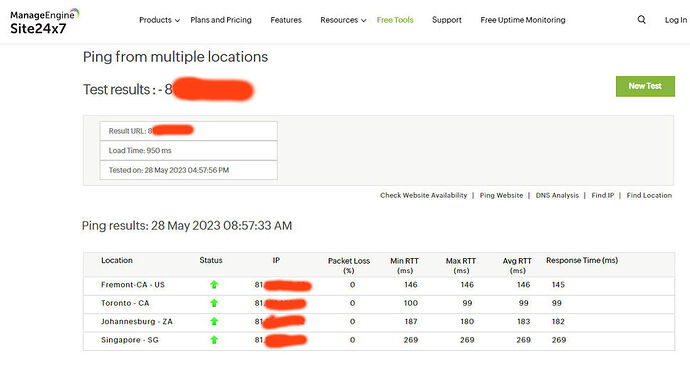The width and height of the screenshot is (690, 367).
Task: Select the 'Load Time: 950 ms' text
Action: [x=140, y=150]
